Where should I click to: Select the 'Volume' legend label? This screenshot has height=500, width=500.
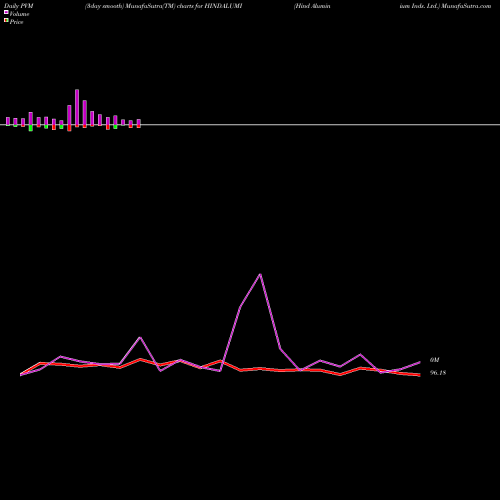click(19, 14)
